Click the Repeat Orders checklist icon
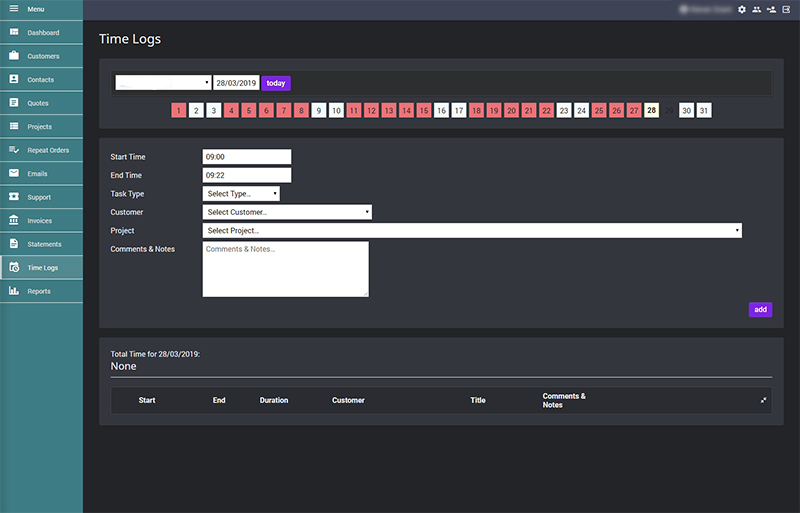 point(14,150)
